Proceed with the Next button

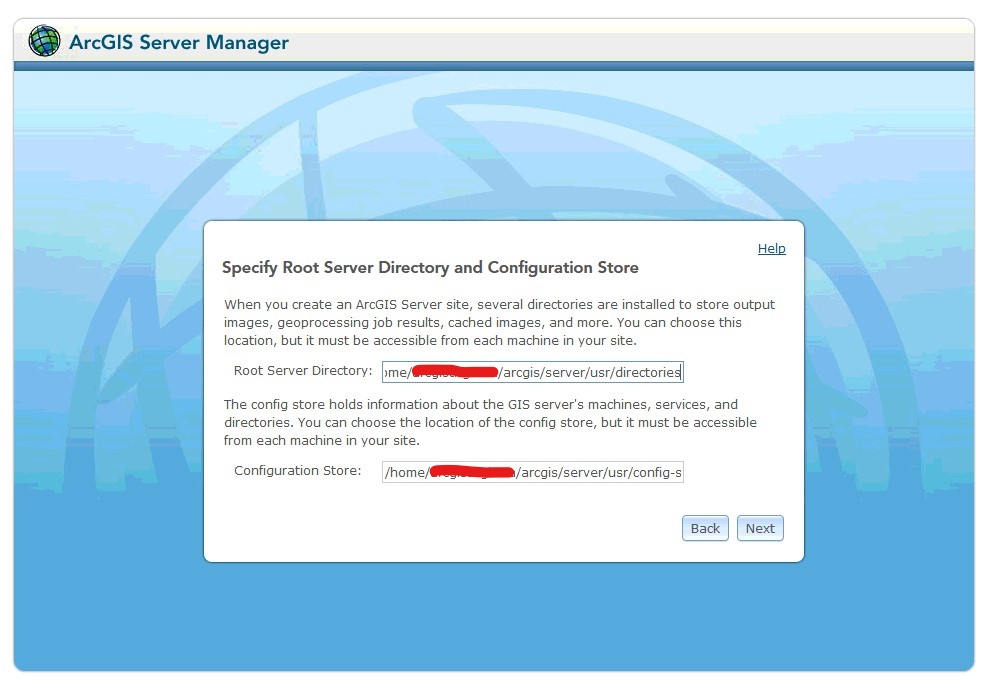760,529
